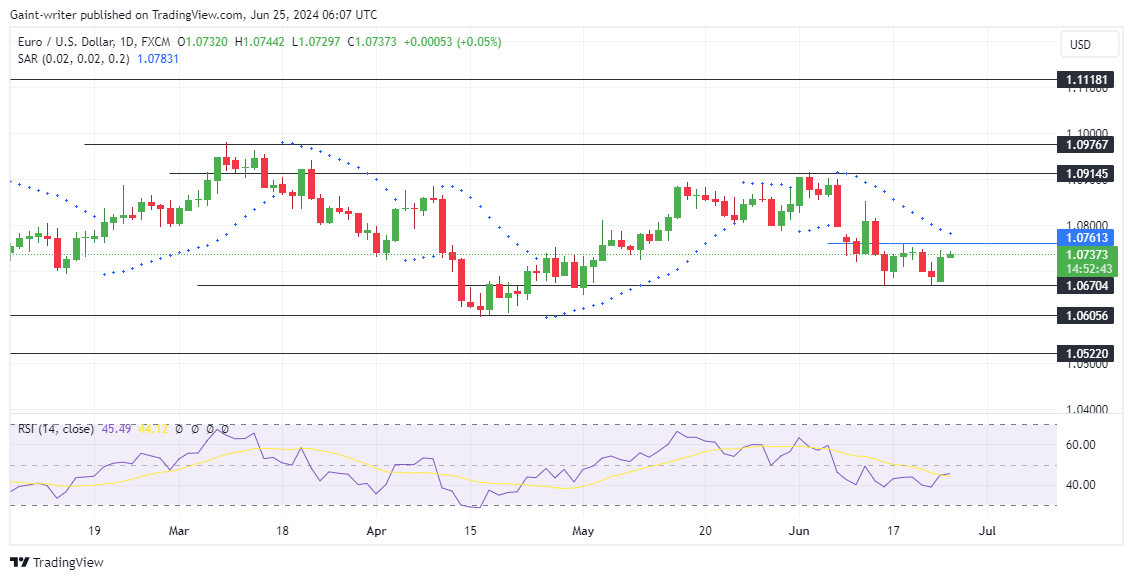Select the 1.09145 price level label
The width and height of the screenshot is (1133, 580).
(x=1085, y=173)
